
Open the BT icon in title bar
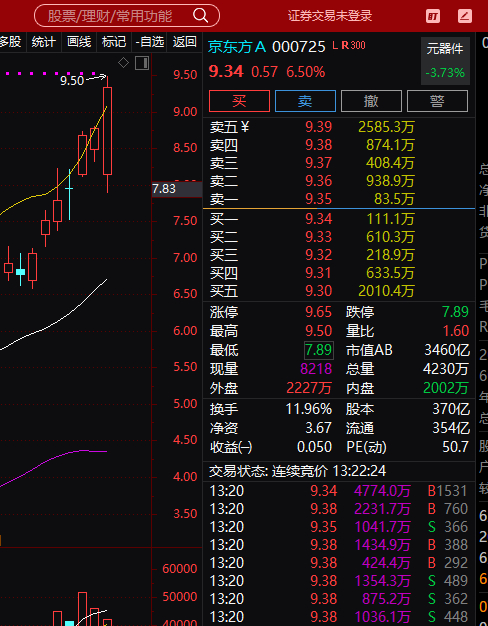pyautogui.click(x=433, y=16)
